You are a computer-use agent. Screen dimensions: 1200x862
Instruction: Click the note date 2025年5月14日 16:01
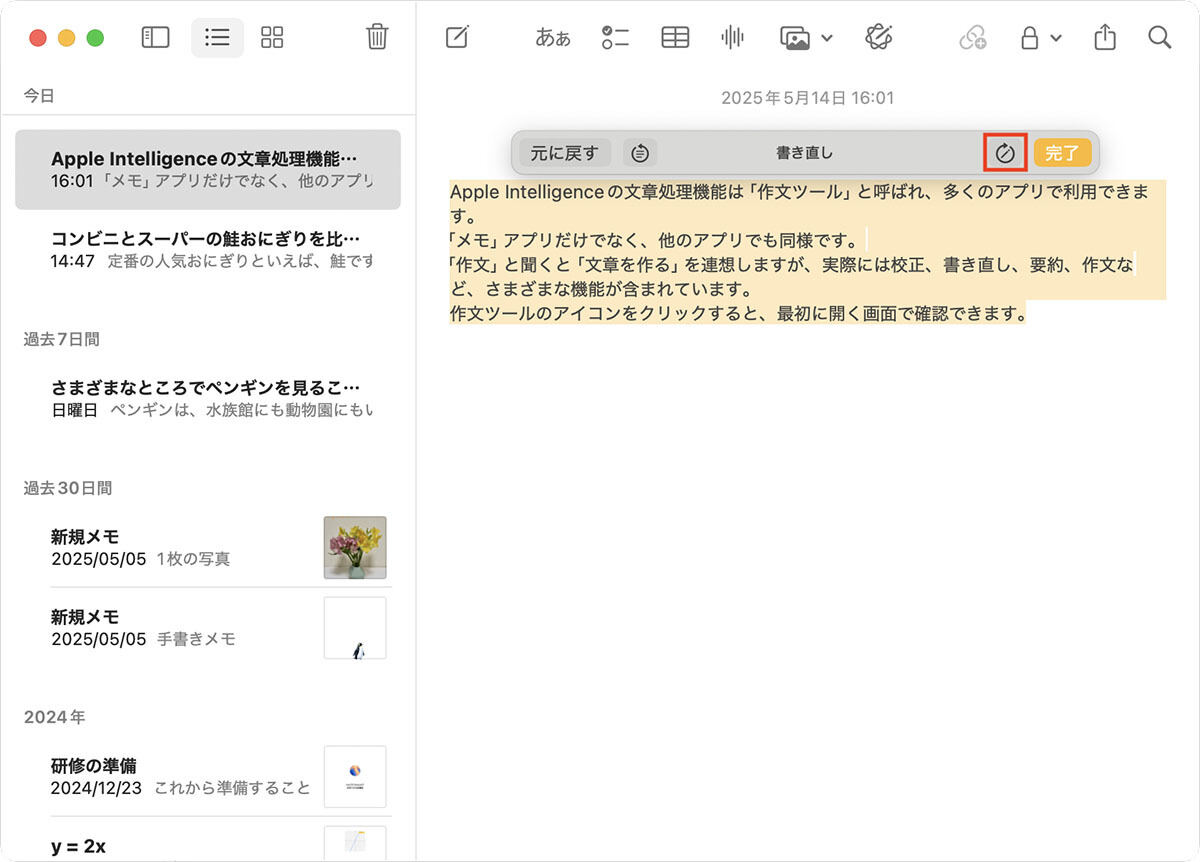pyautogui.click(x=808, y=98)
